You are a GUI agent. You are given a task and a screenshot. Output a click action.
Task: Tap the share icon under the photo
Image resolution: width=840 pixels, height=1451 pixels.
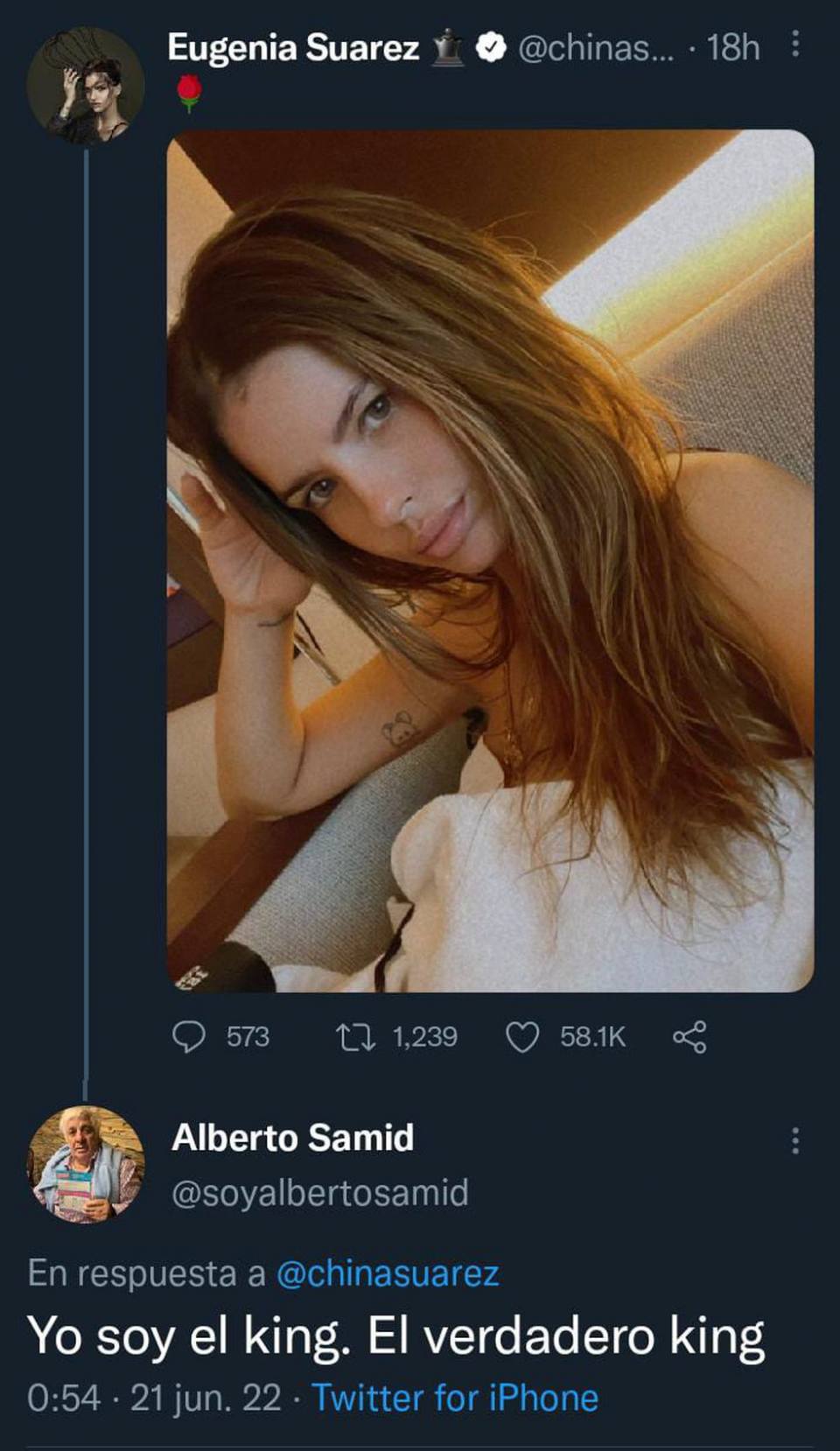click(689, 1037)
